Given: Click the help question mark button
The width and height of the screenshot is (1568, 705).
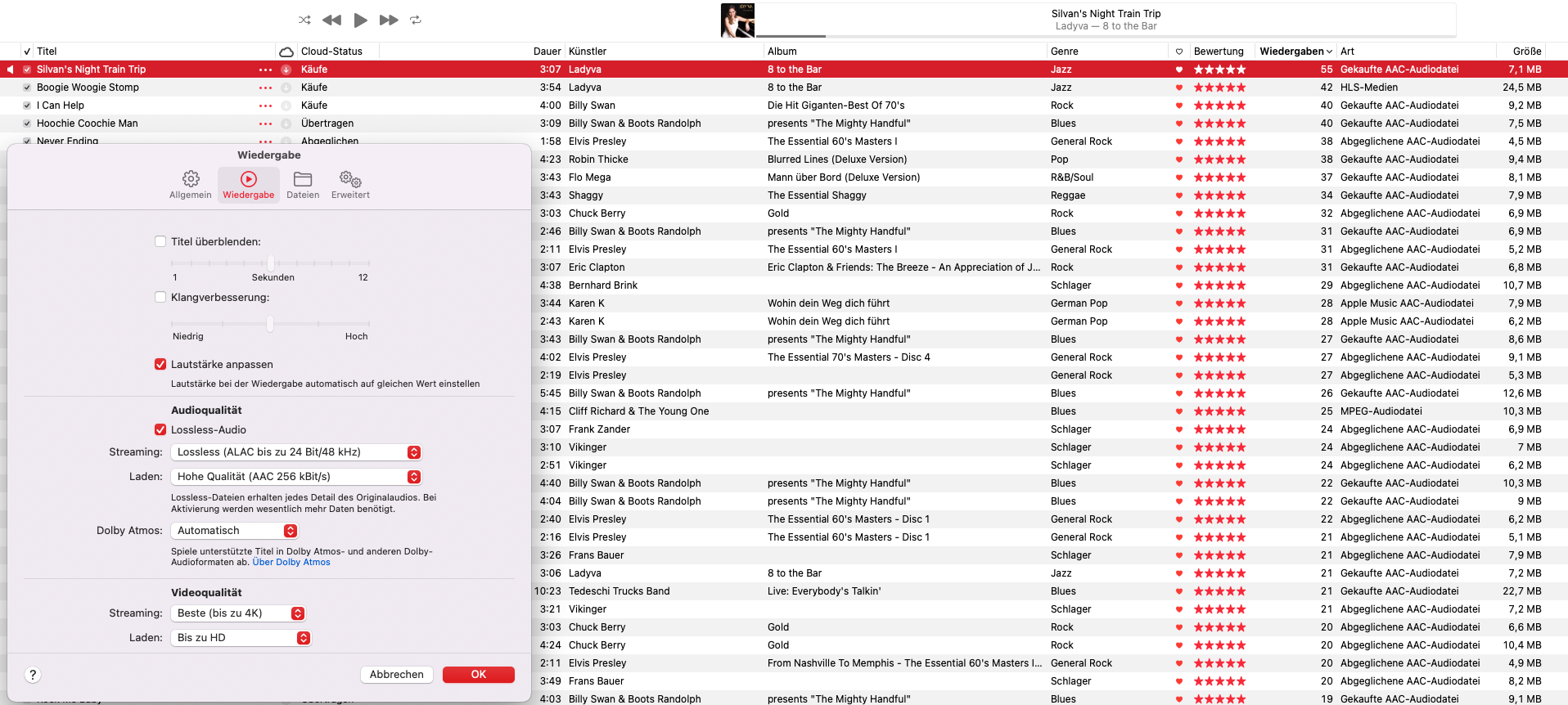Looking at the screenshot, I should click(x=33, y=675).
